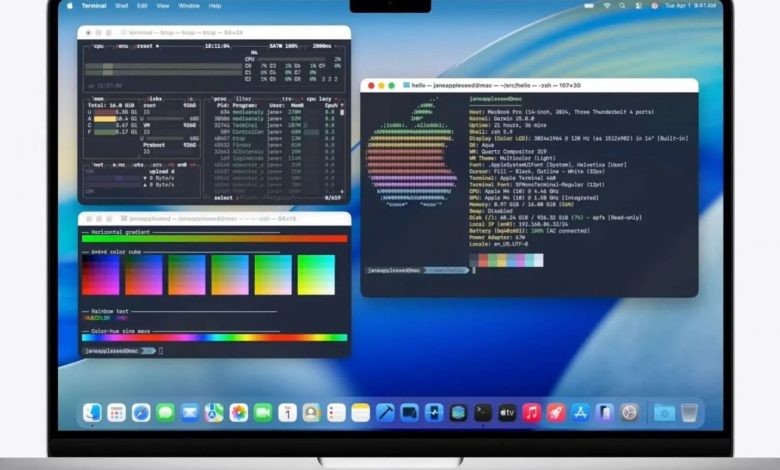Open the Simulator icon in Dock
The height and width of the screenshot is (470, 780).
click(x=409, y=412)
